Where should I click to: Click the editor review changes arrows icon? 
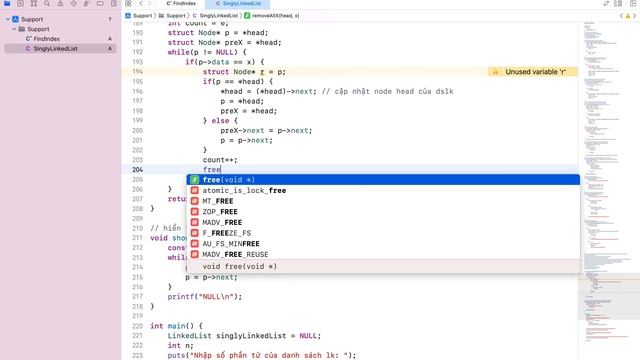coord(606,3)
